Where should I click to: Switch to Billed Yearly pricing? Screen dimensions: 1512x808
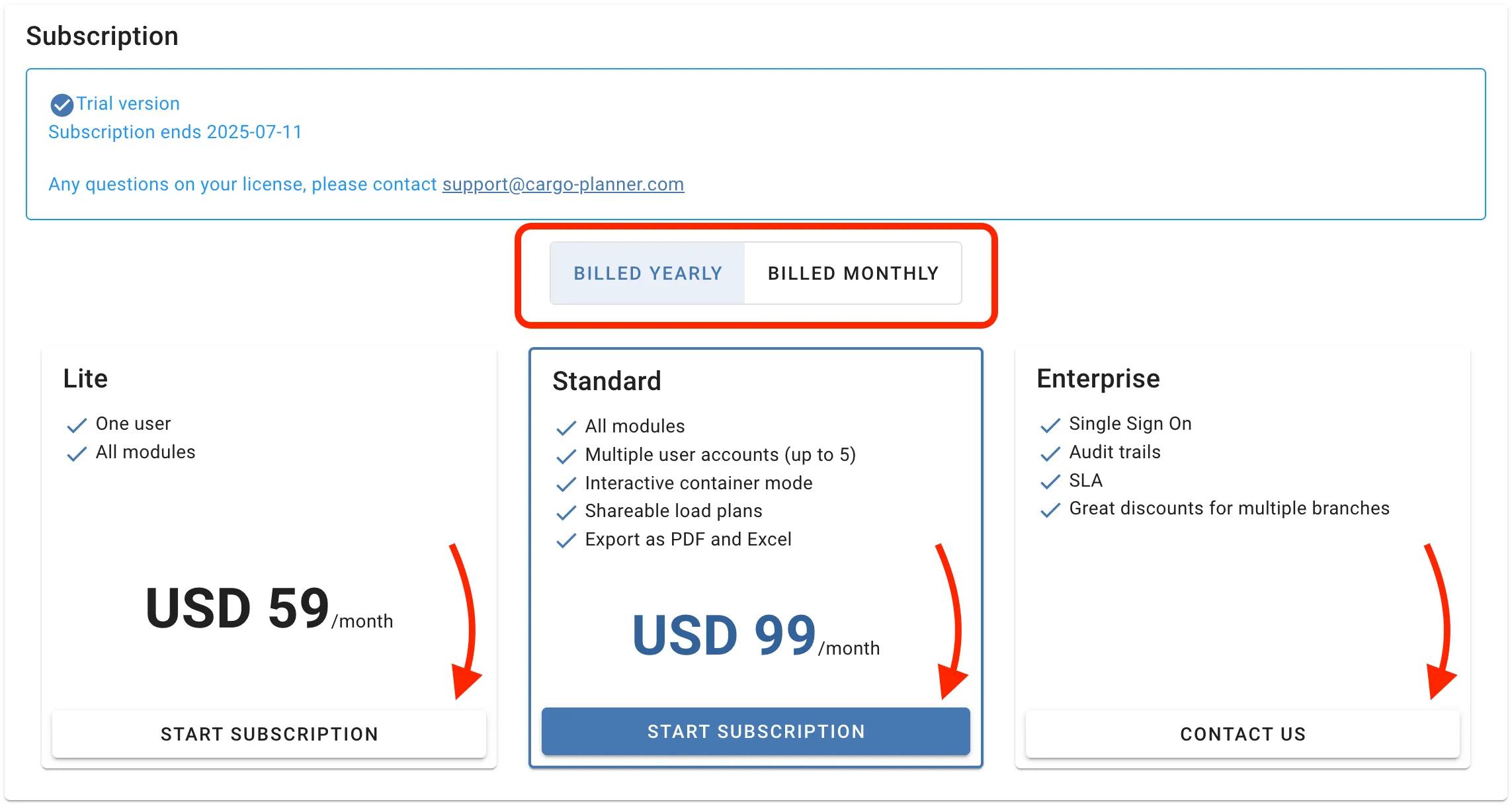point(648,273)
